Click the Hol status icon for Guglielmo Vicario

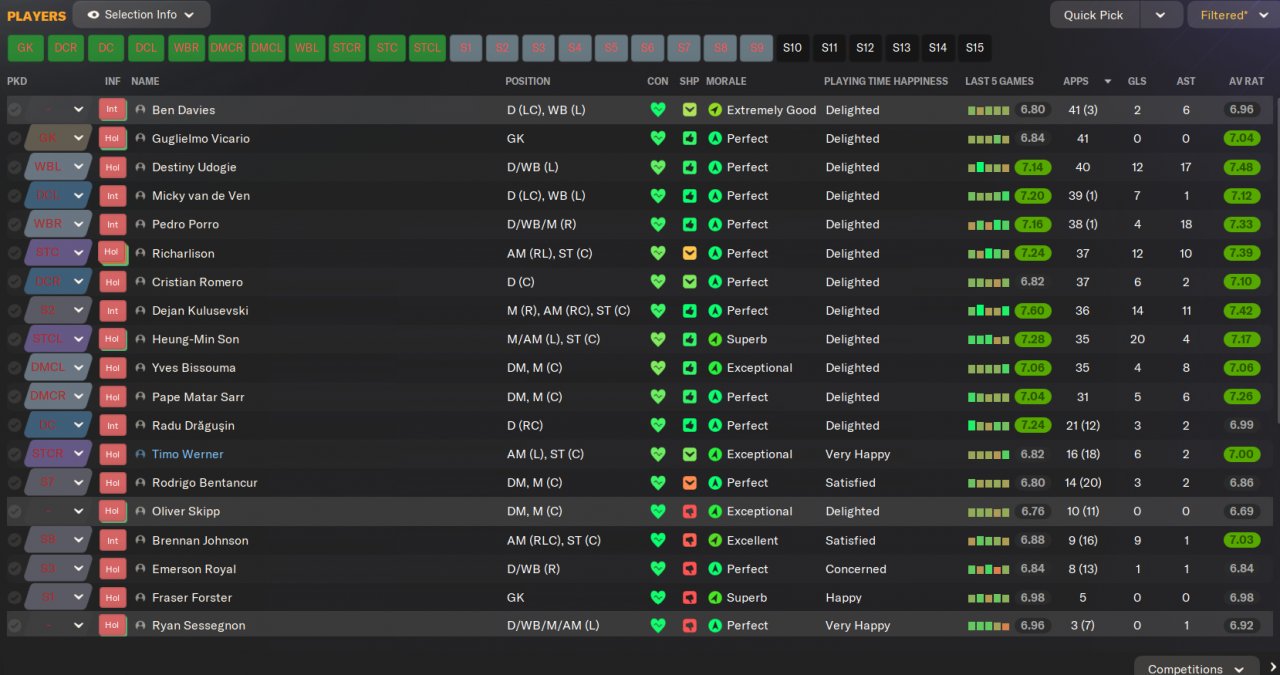click(x=112, y=139)
